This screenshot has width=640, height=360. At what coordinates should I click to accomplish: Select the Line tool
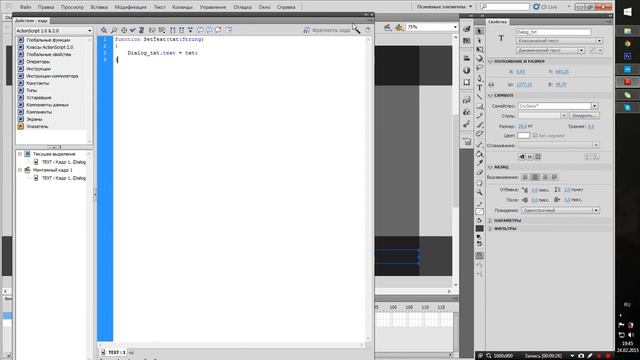[x=480, y=97]
